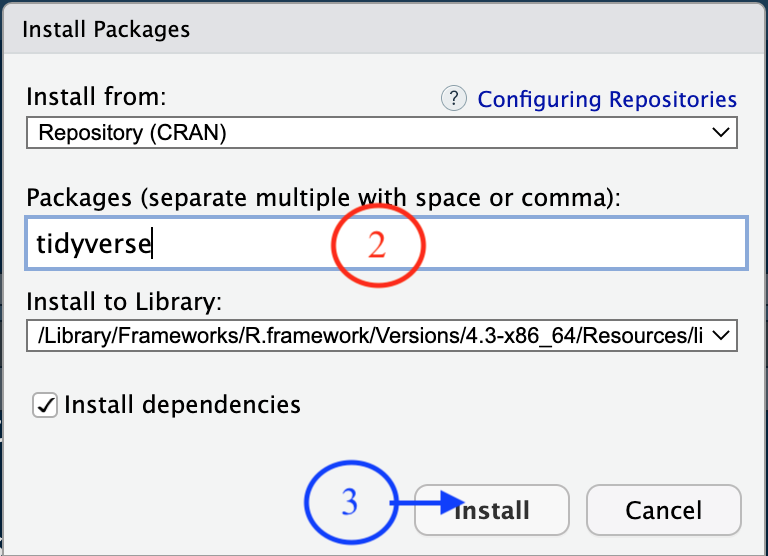This screenshot has height=556, width=768.
Task: Click the blue arrow pointing to Install
Action: 428,504
